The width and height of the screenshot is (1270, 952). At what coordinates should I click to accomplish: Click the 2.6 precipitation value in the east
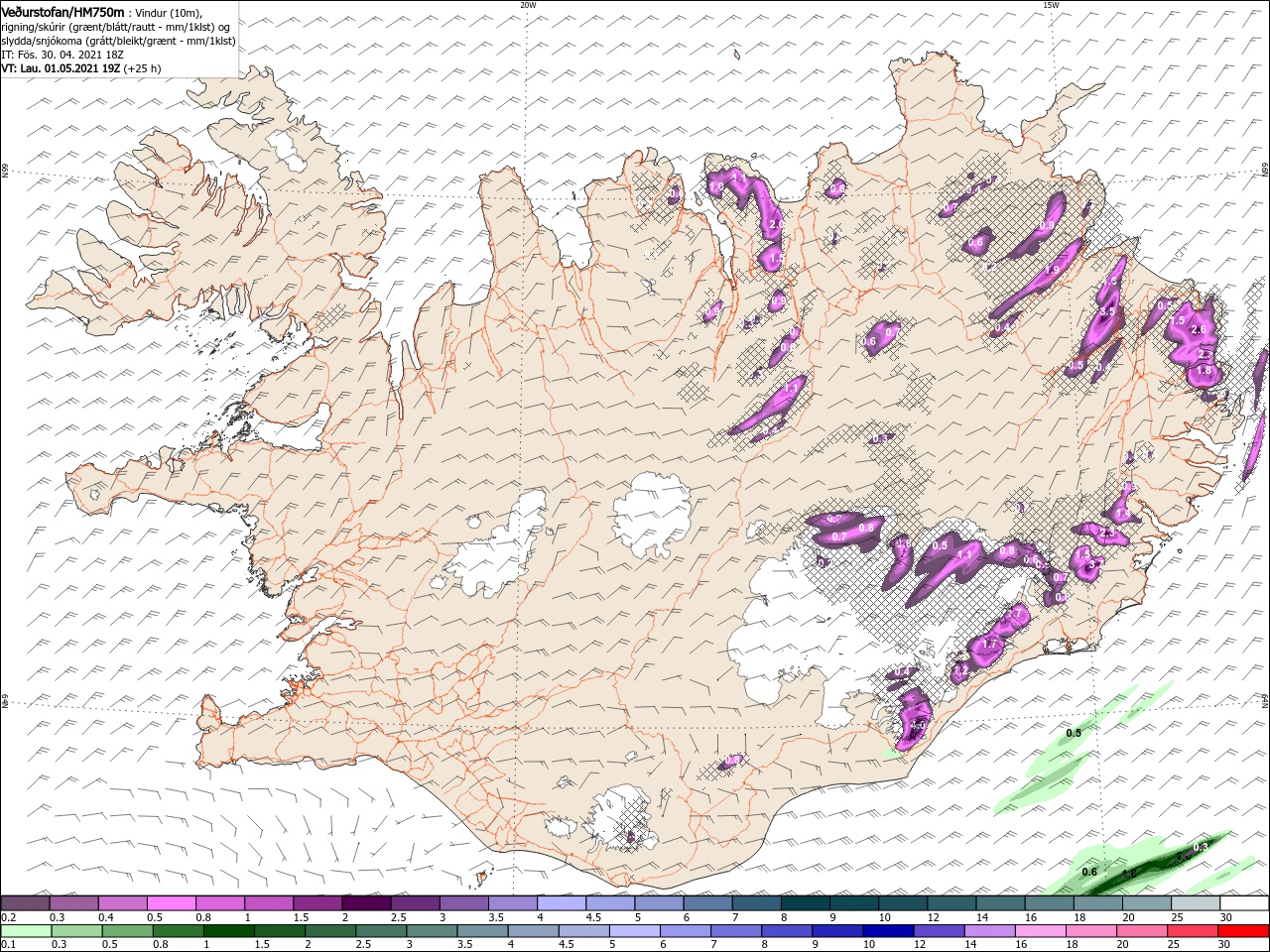point(1197,330)
